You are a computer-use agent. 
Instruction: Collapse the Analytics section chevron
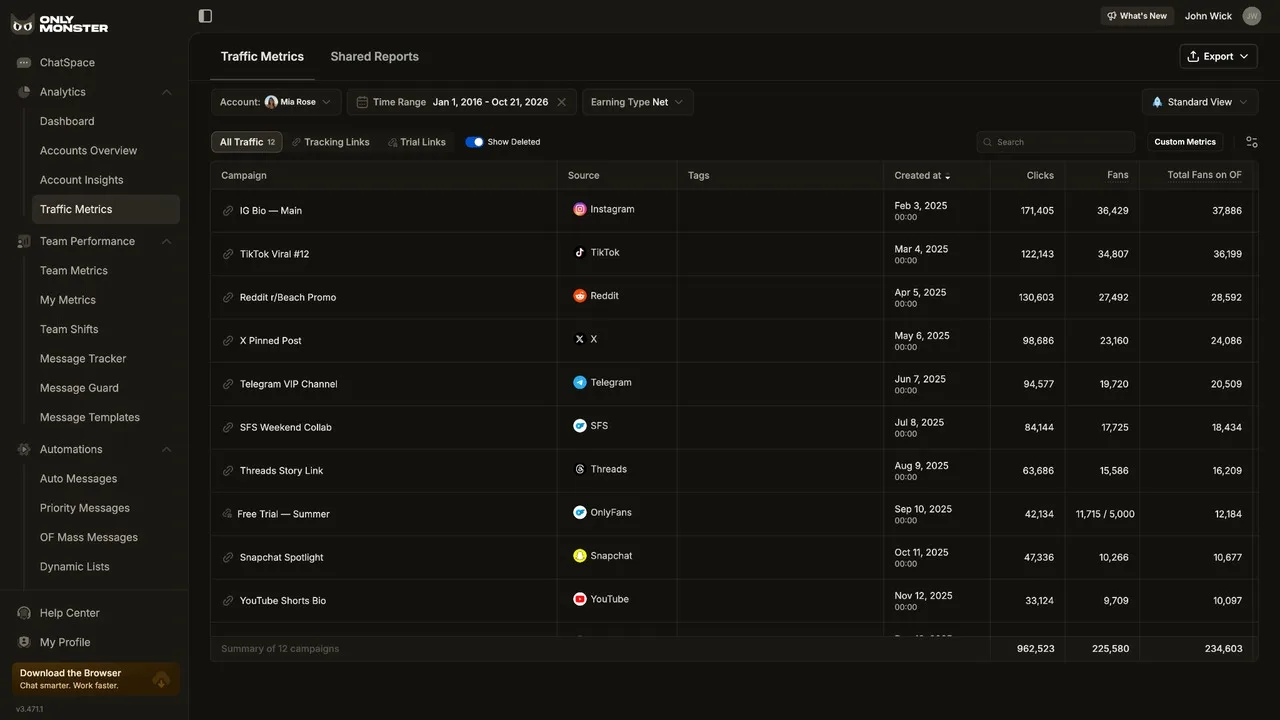coord(167,92)
